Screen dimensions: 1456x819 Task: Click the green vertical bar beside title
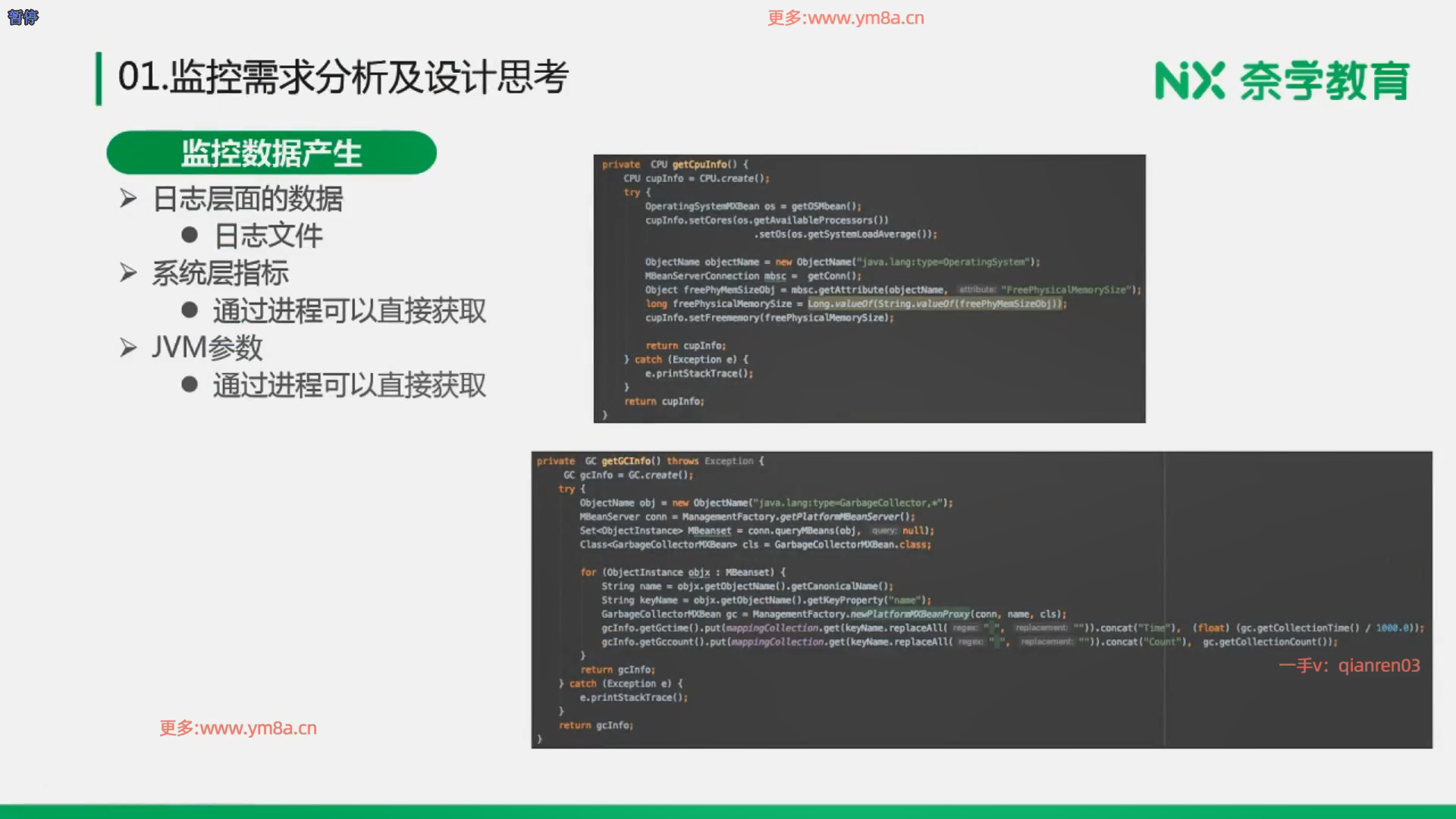coord(99,78)
